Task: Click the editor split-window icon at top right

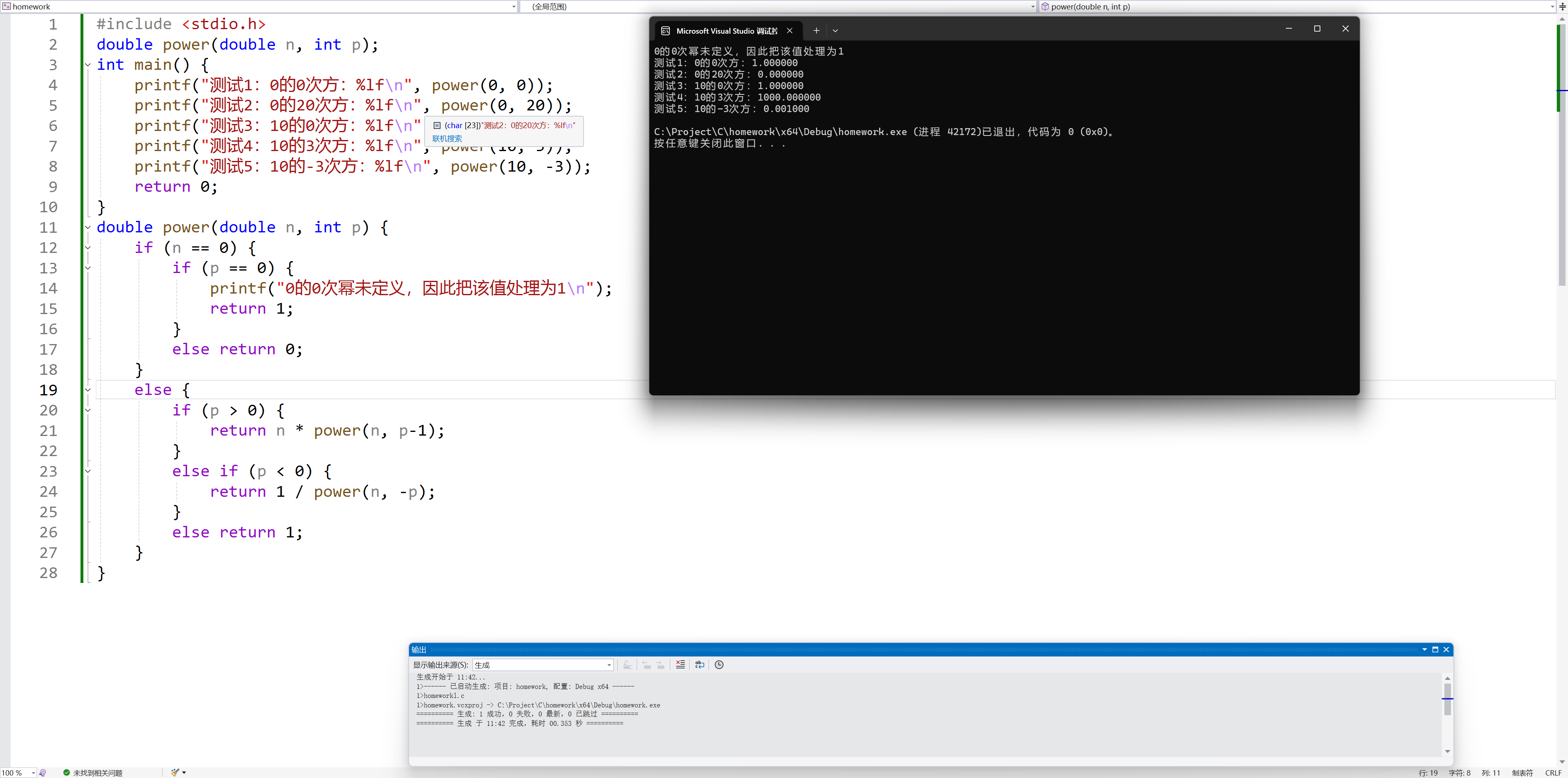Action: click(x=1562, y=7)
